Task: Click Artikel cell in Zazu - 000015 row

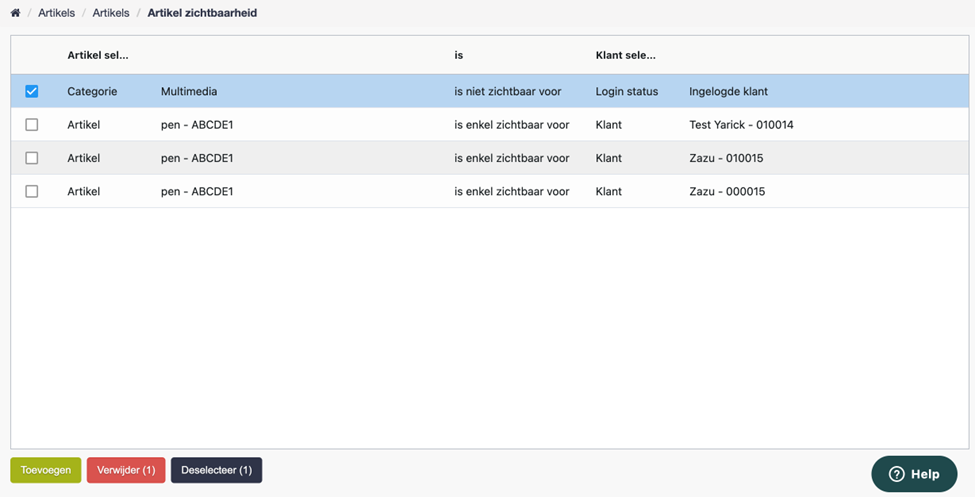Action: [x=83, y=192]
